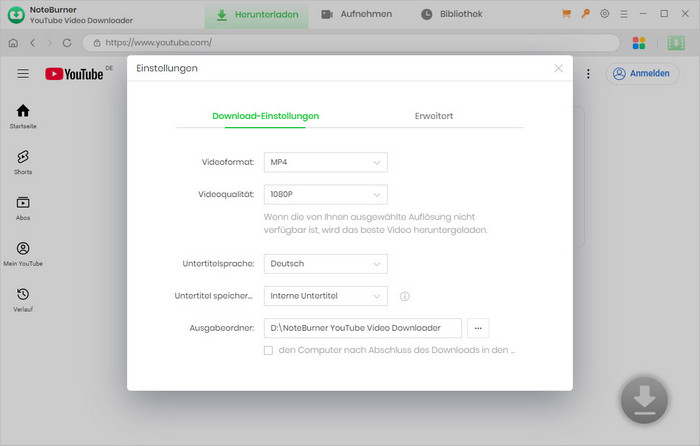Select the Erweitert tab
This screenshot has width=700, height=446.
(434, 116)
